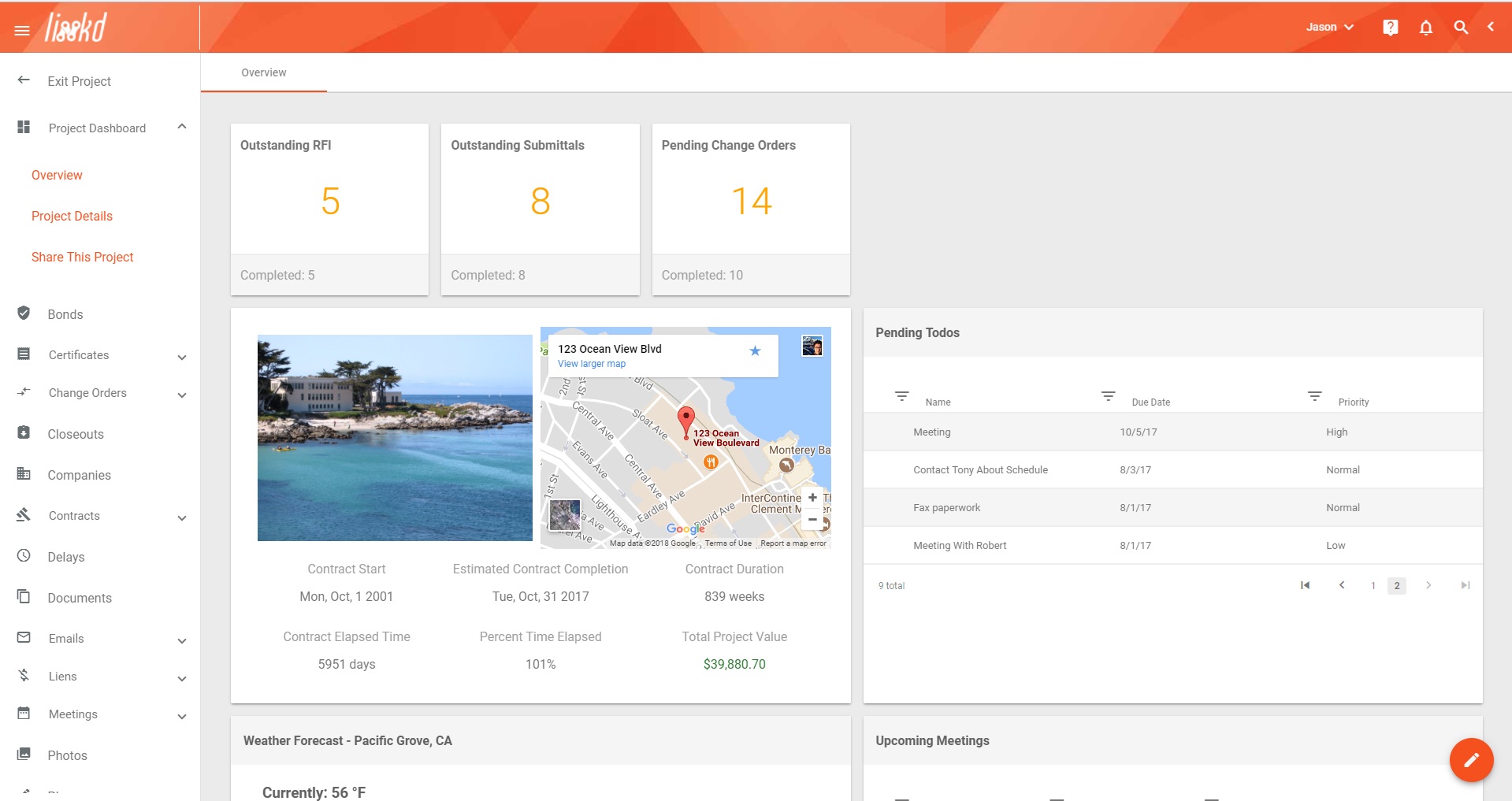Go to Companies section
The width and height of the screenshot is (1512, 801).
[79, 475]
